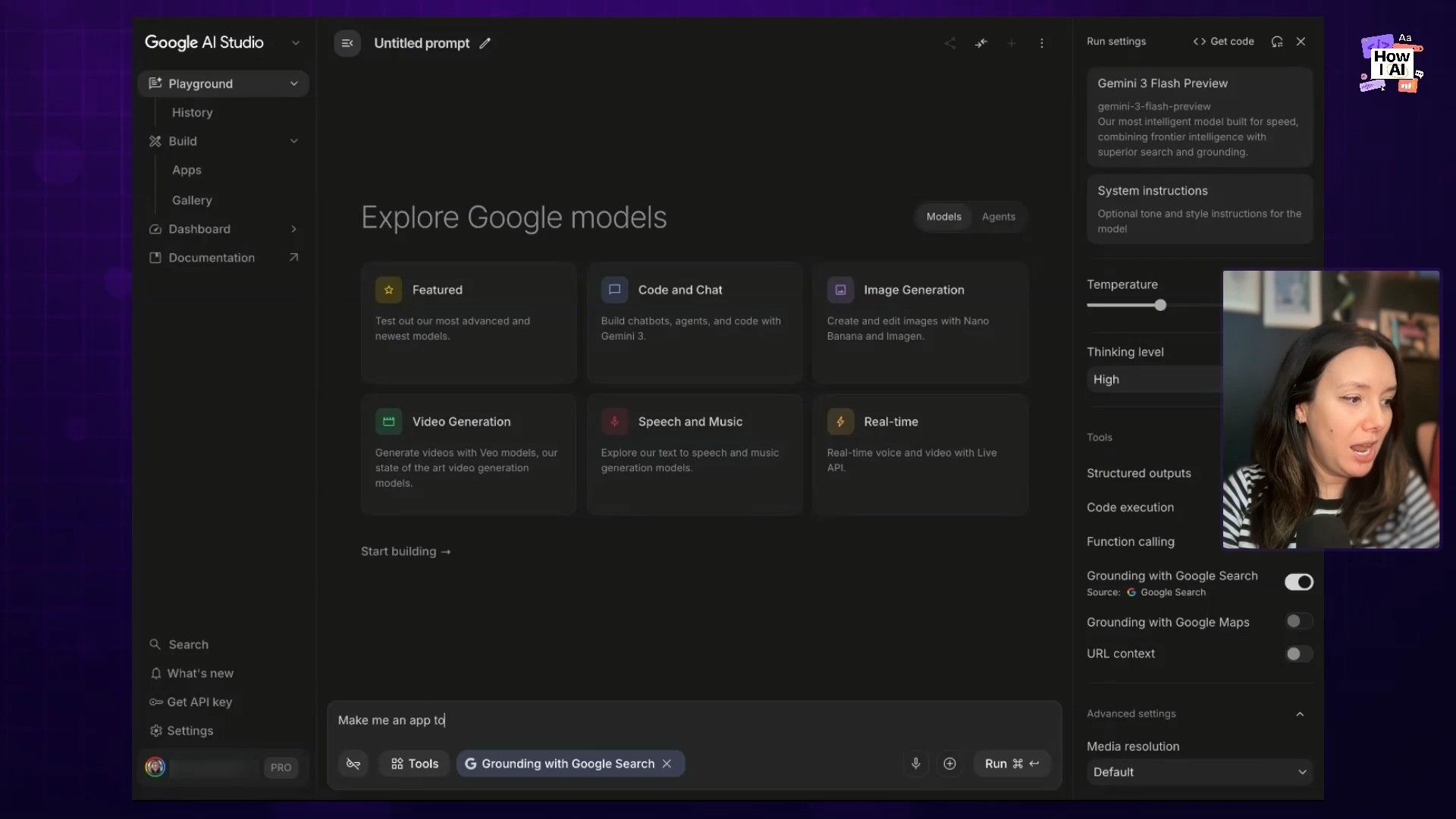Edit the Untitled prompt title via pencil icon
Image resolution: width=1456 pixels, height=819 pixels.
485,43
